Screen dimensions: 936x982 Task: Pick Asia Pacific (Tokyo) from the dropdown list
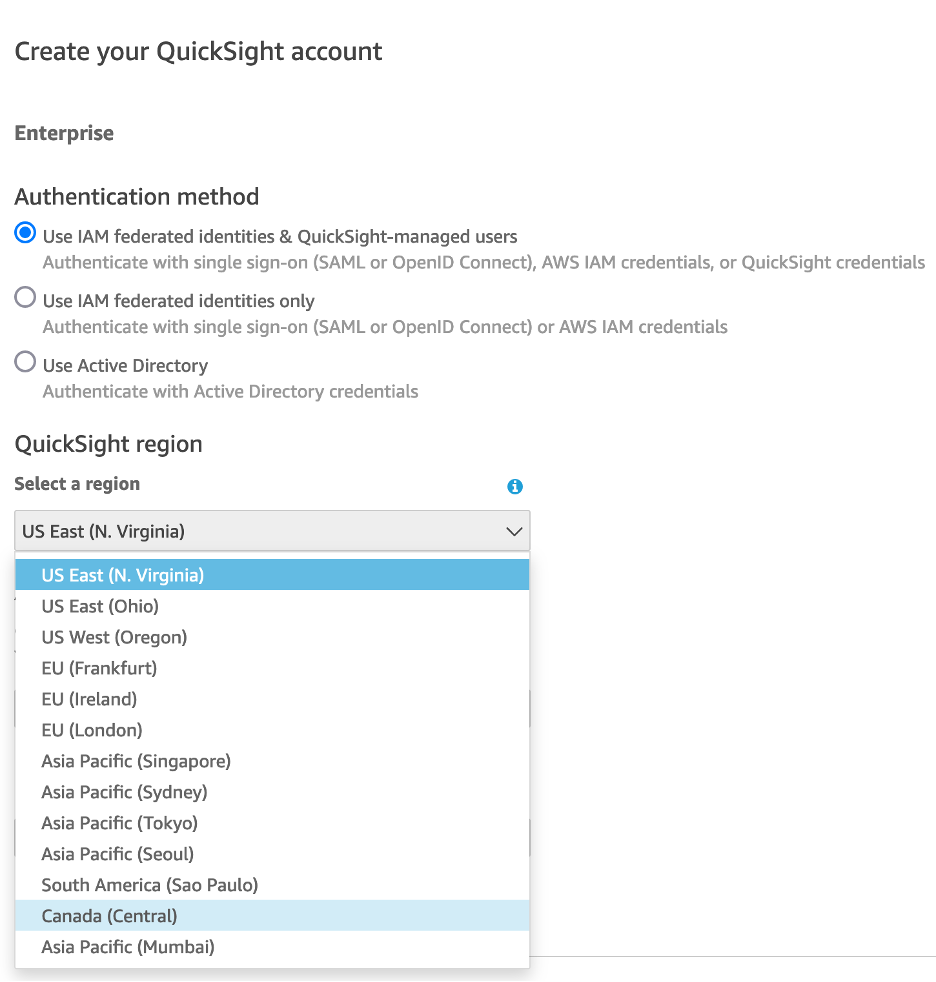(x=118, y=822)
